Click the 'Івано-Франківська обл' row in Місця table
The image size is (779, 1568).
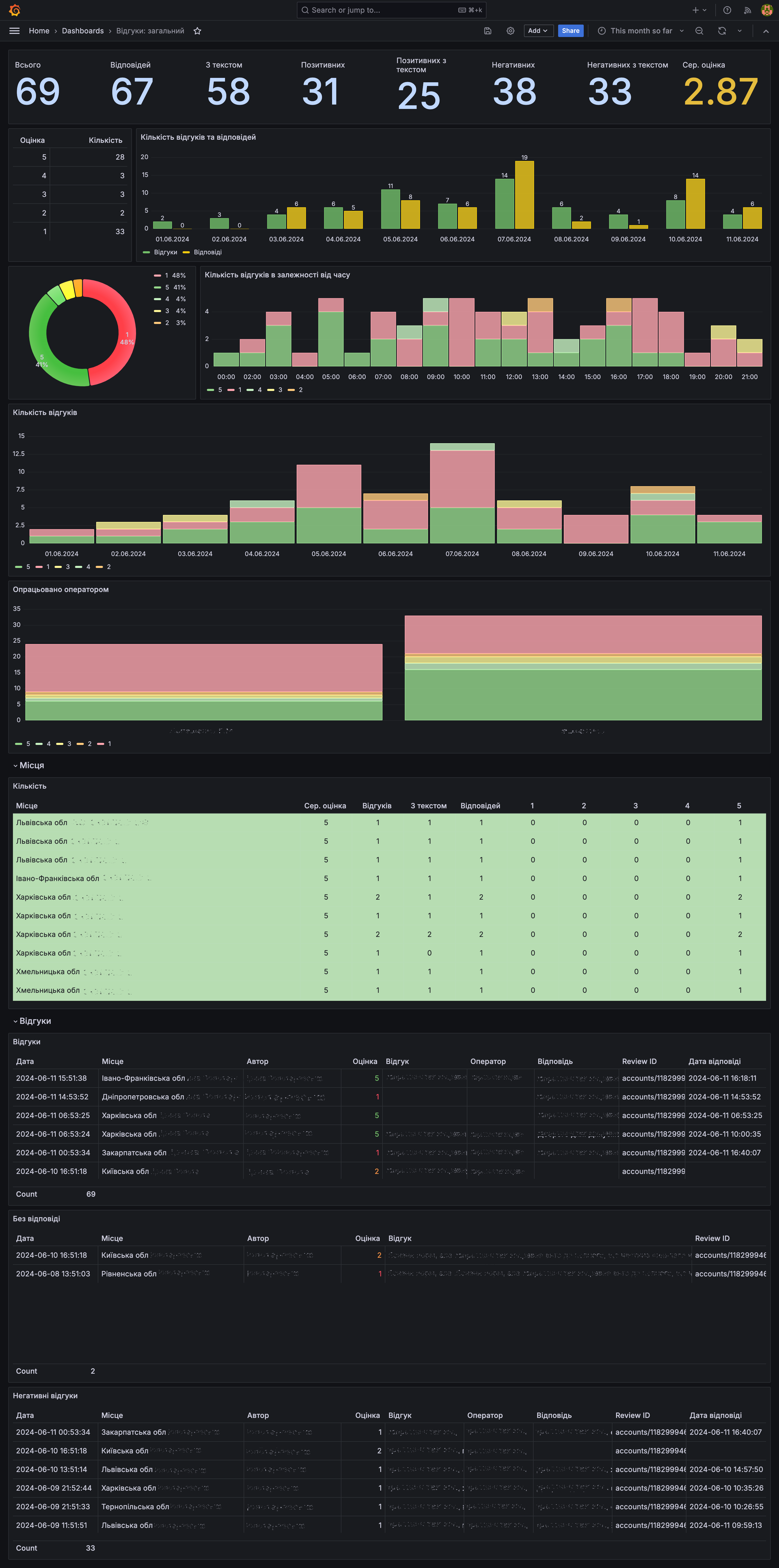389,878
